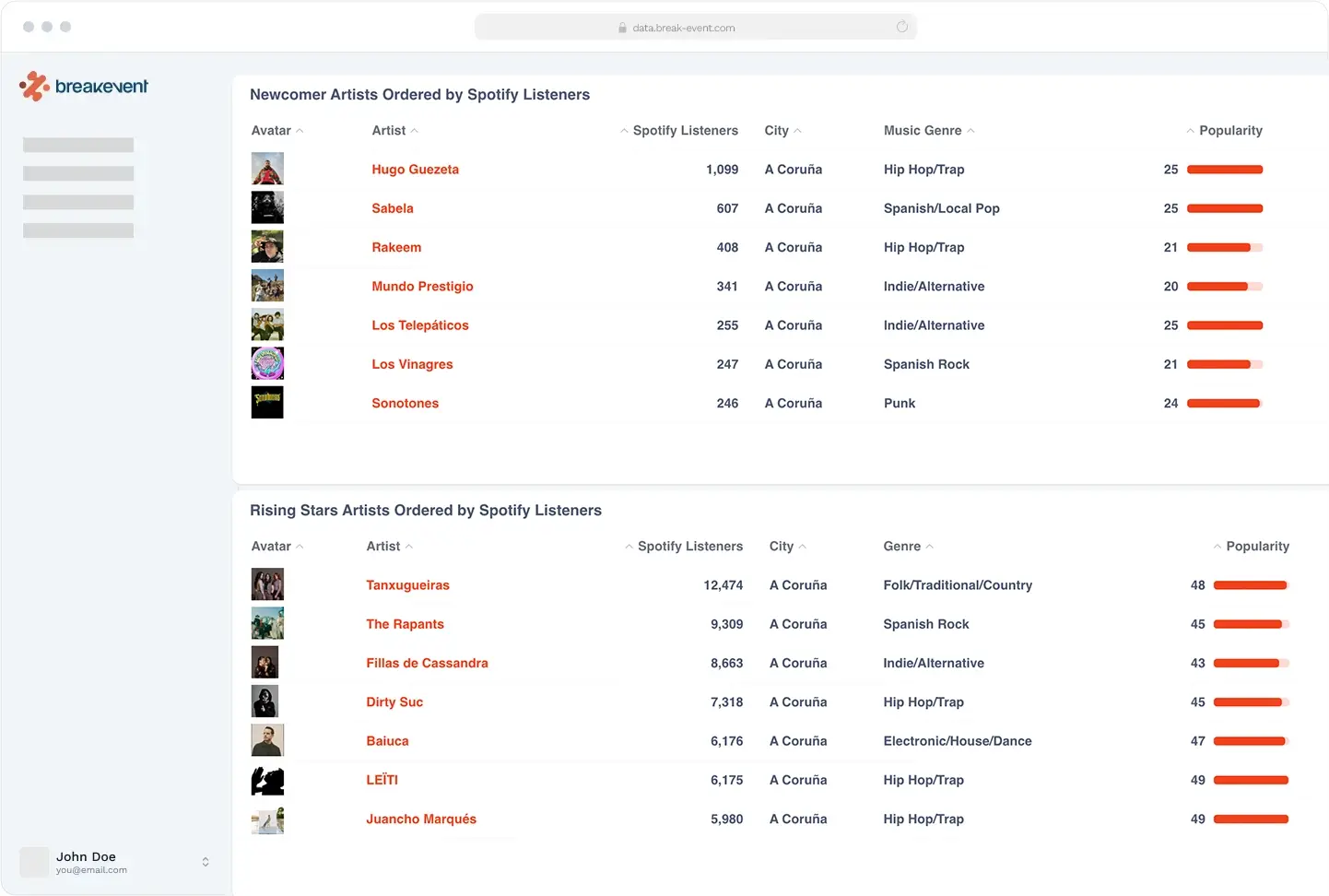The width and height of the screenshot is (1329, 896).
Task: Go to Fillas de Cassandra artist page
Action: point(427,663)
